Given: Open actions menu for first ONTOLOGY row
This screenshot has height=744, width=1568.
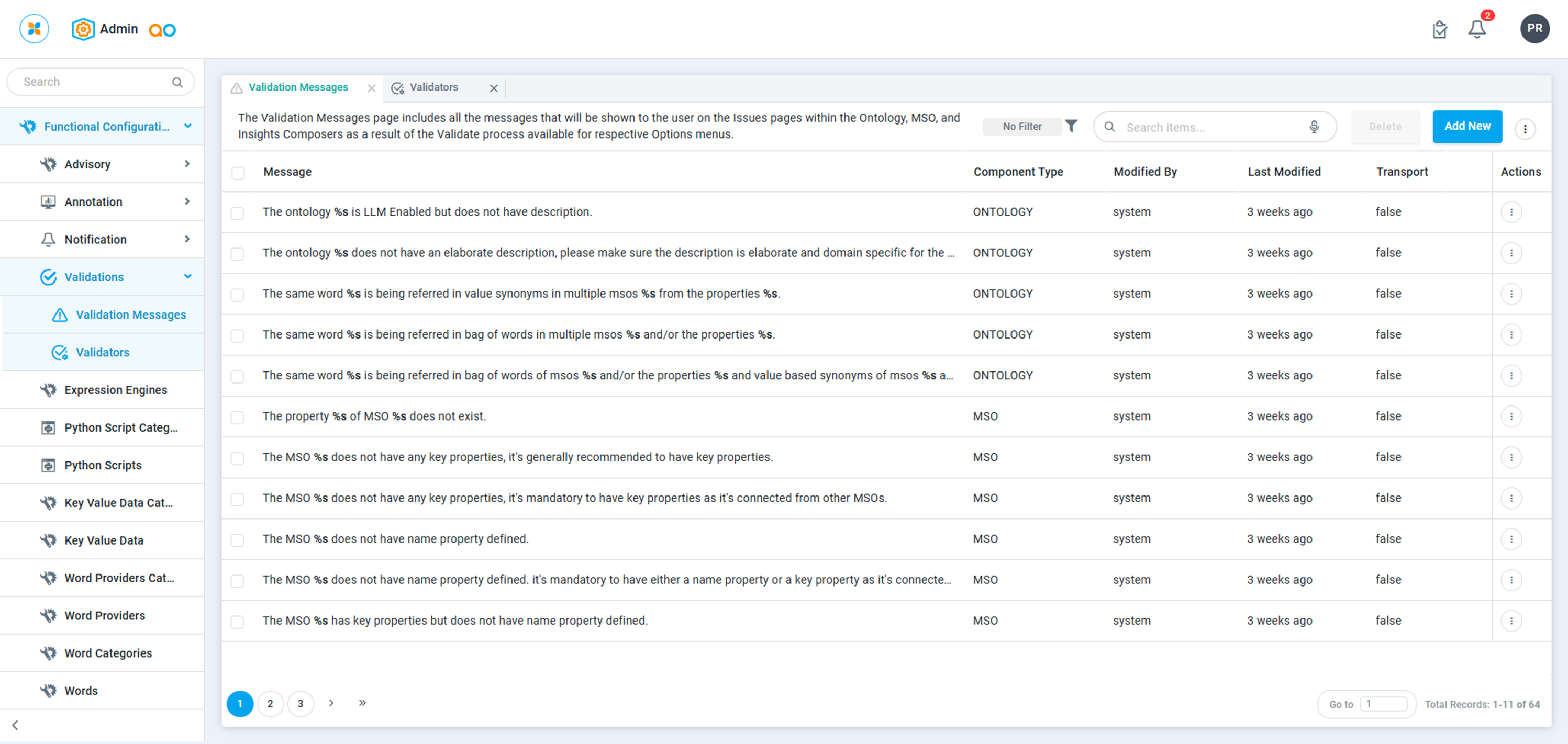Looking at the screenshot, I should [1511, 212].
